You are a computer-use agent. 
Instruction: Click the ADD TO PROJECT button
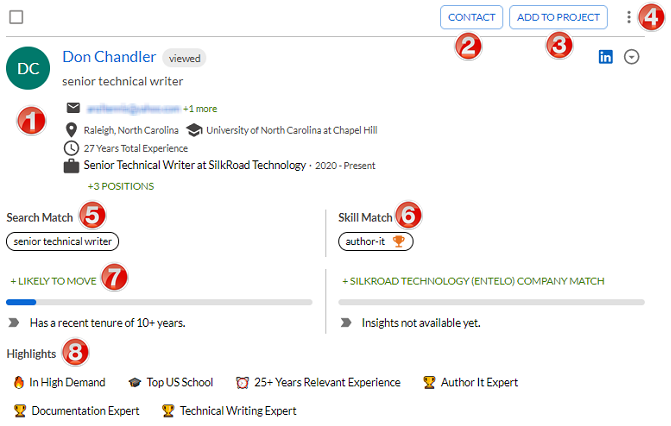pos(558,17)
